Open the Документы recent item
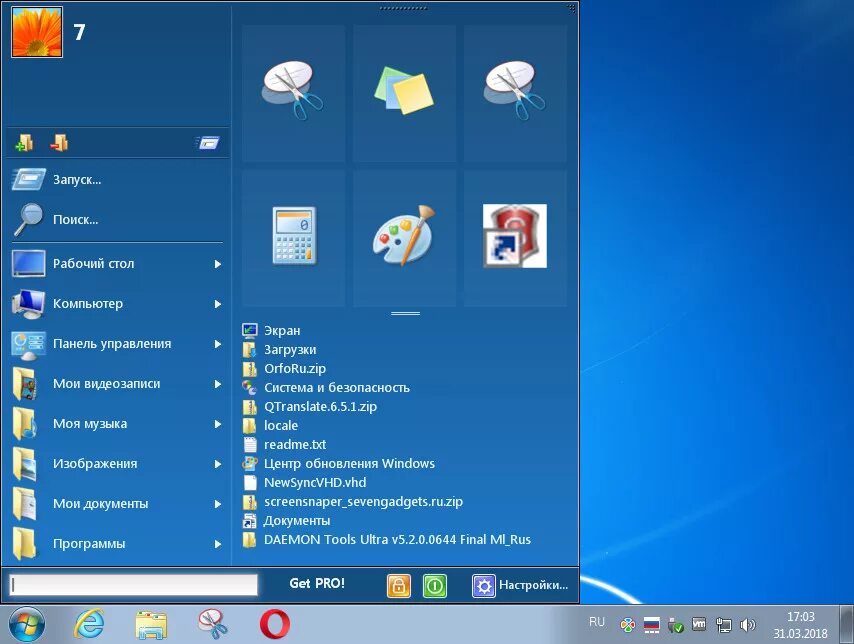This screenshot has width=854, height=644. [286, 521]
